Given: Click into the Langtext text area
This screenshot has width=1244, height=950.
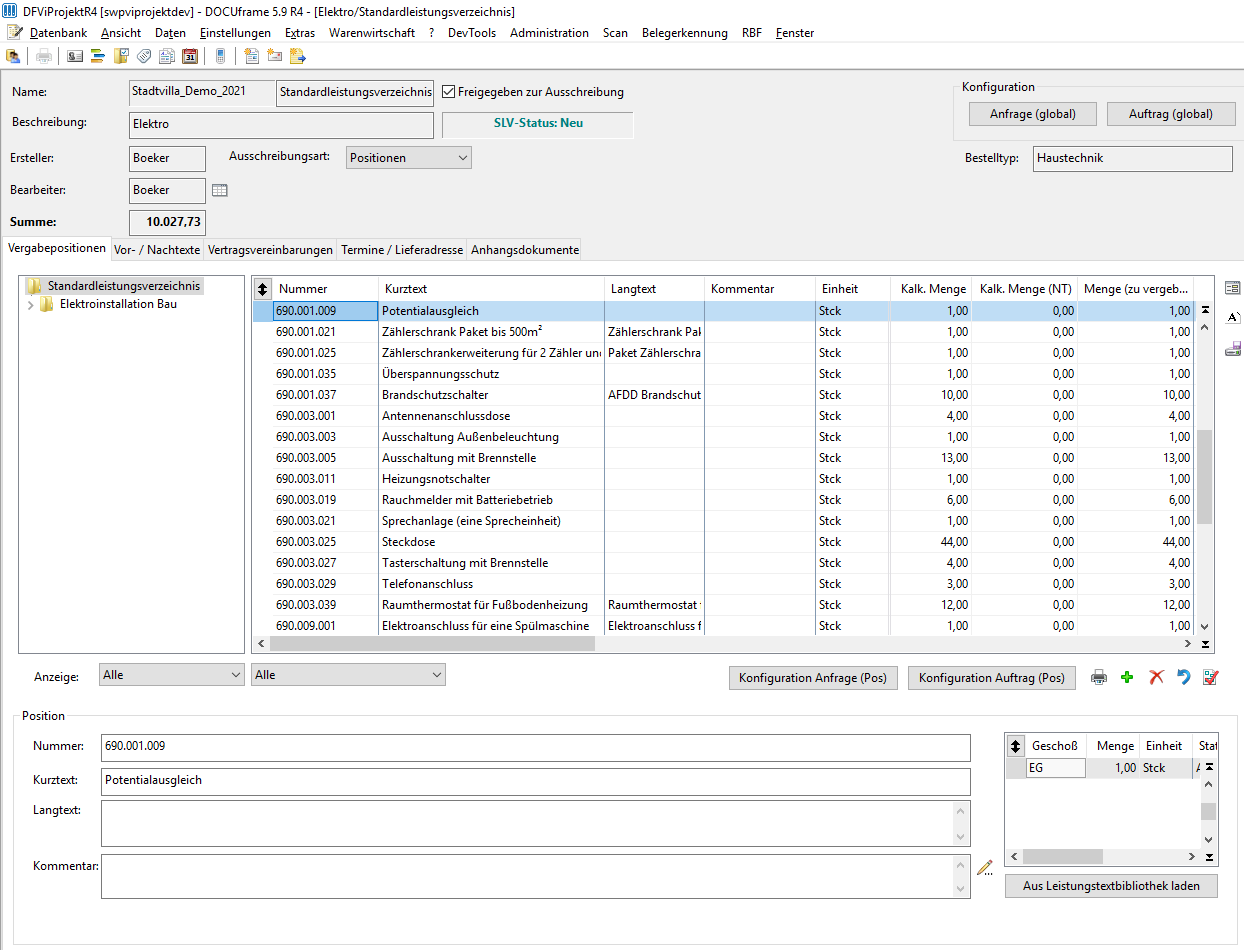Looking at the screenshot, I should (527, 823).
